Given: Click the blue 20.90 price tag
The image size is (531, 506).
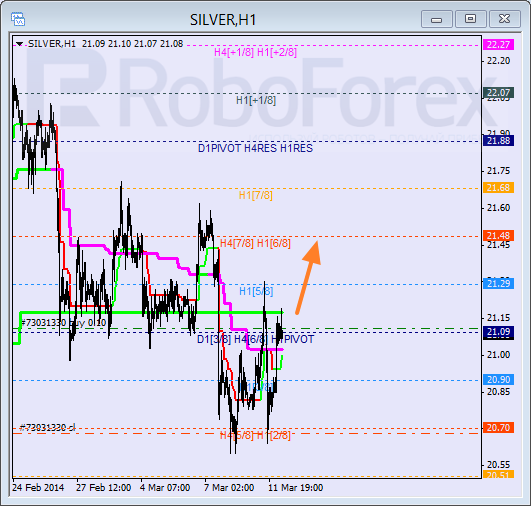Looking at the screenshot, I should (498, 380).
